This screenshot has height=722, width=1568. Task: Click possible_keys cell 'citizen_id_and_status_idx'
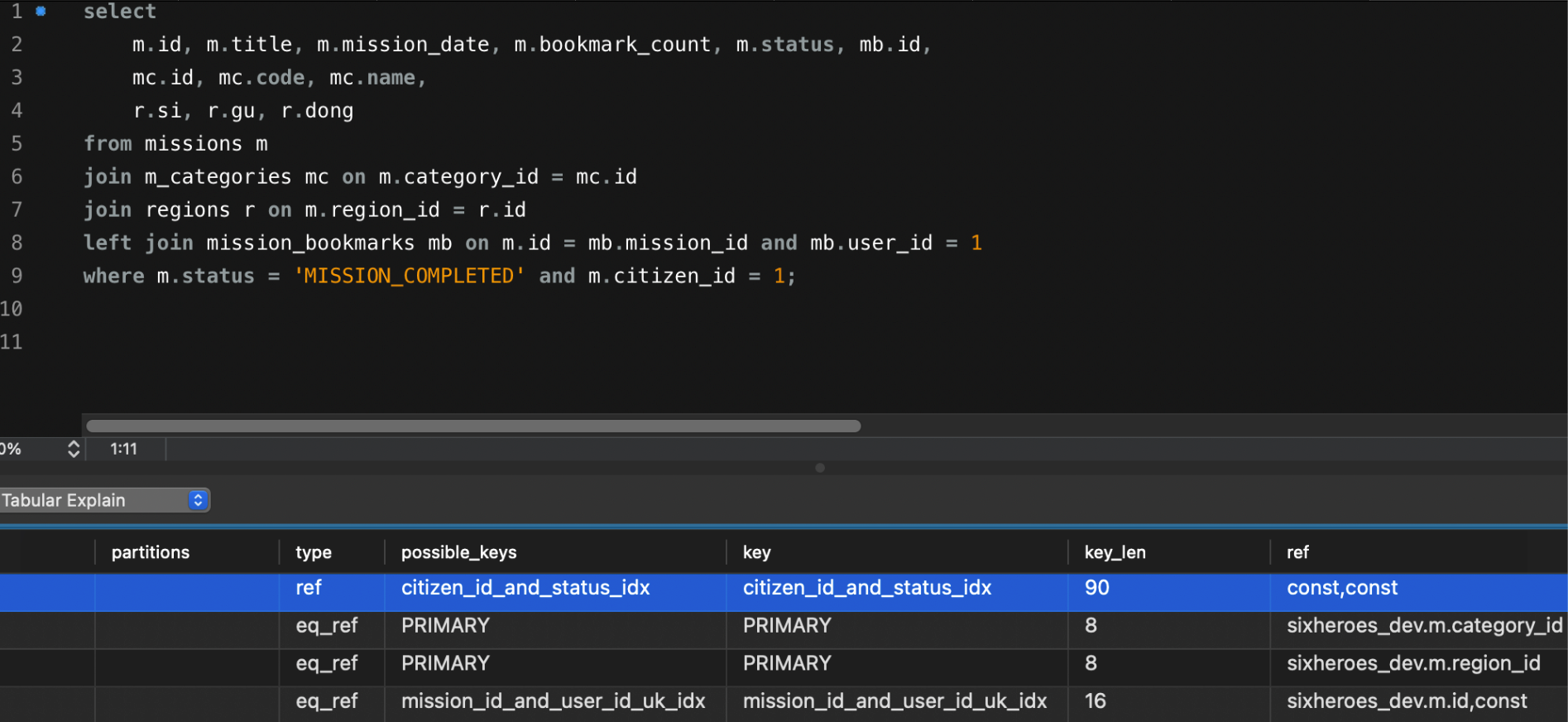click(525, 588)
